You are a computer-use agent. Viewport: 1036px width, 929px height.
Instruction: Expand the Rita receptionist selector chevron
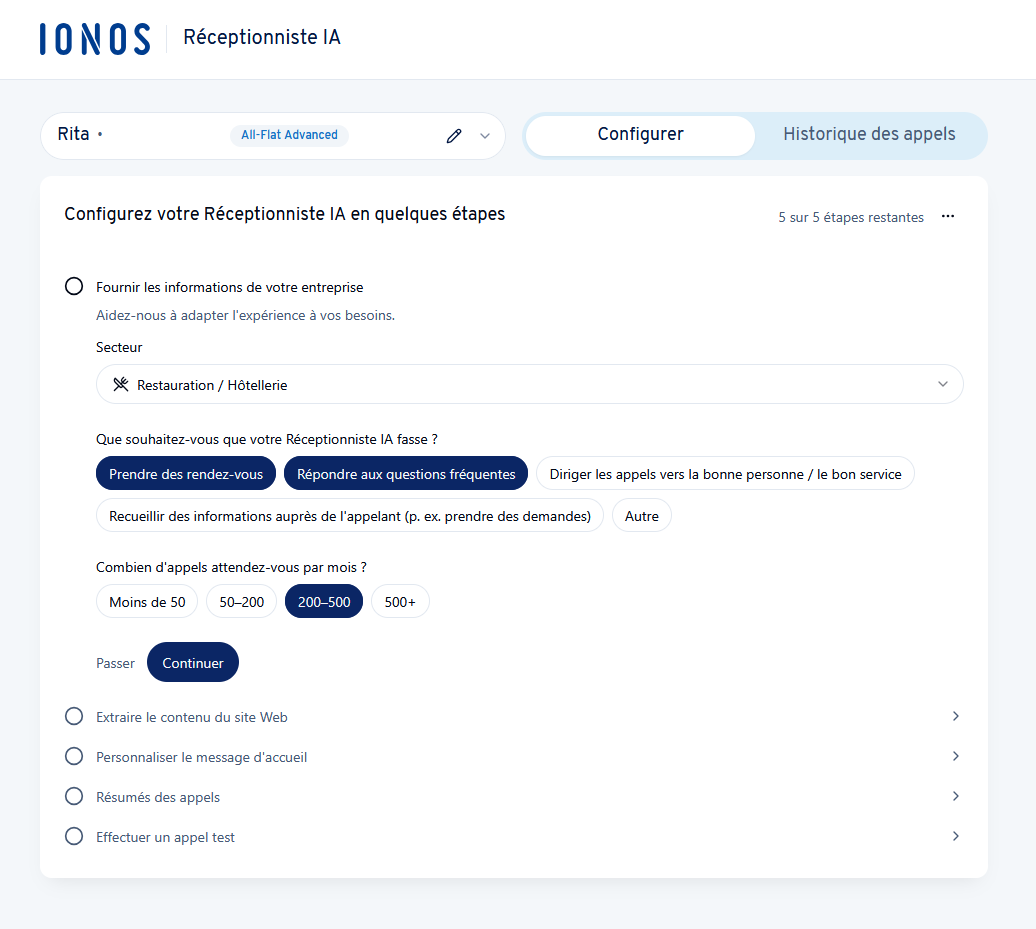pyautogui.click(x=485, y=136)
